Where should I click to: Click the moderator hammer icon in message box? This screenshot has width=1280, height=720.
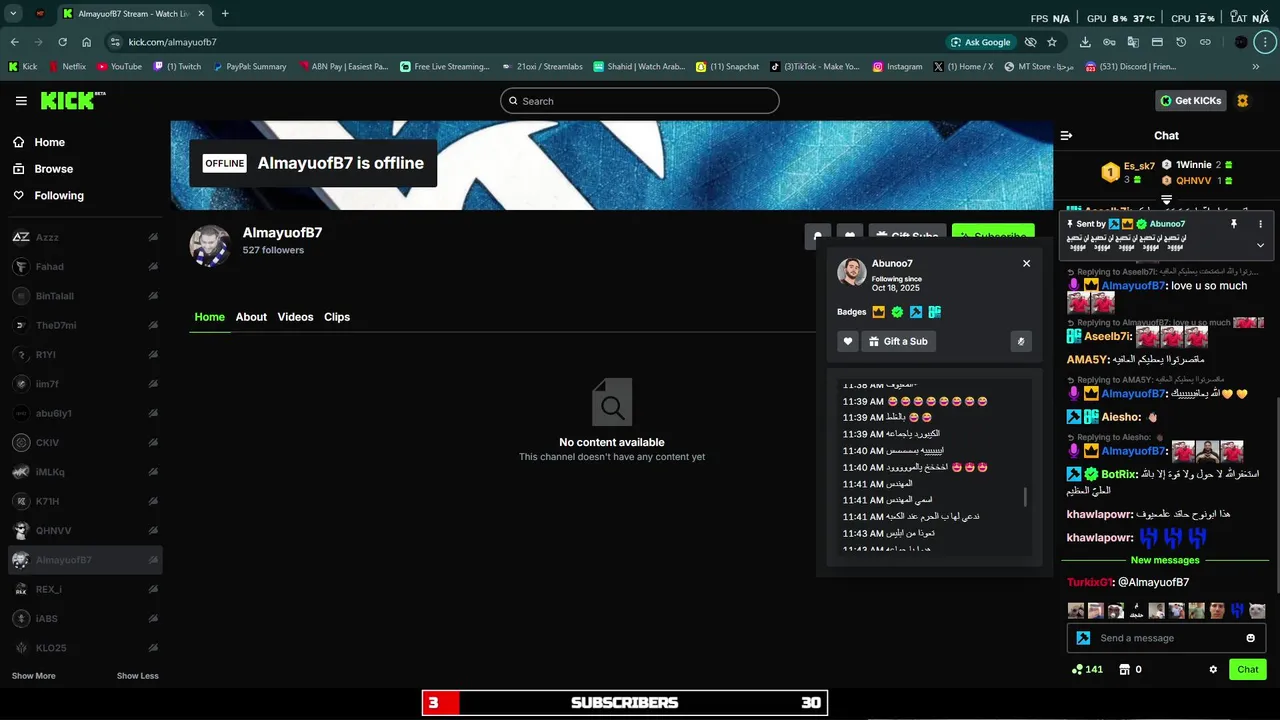[1083, 638]
